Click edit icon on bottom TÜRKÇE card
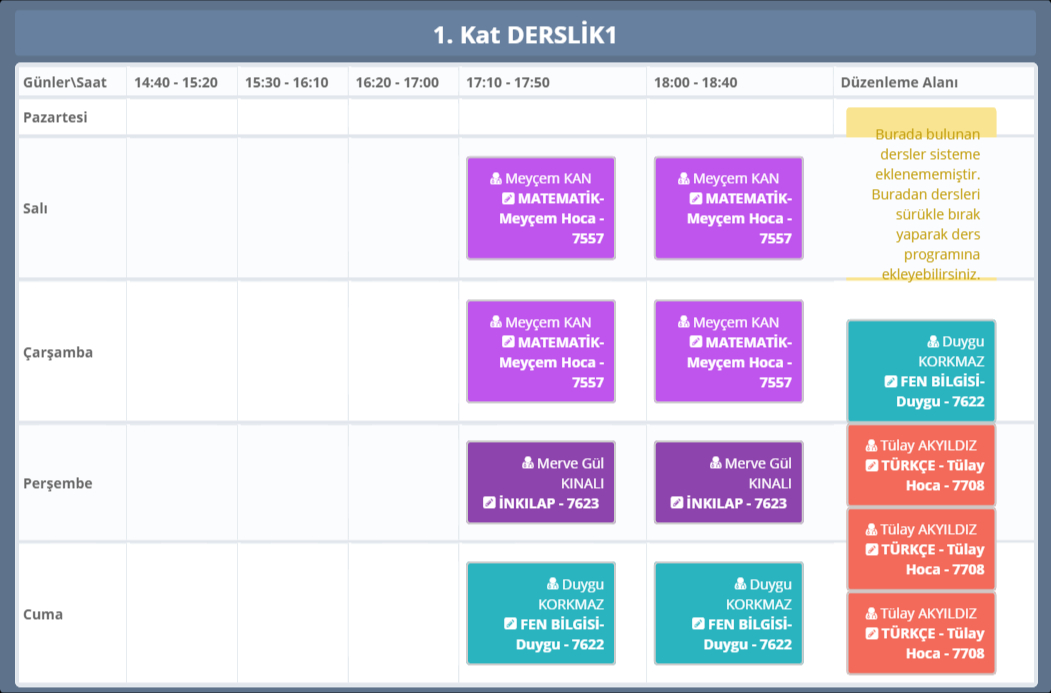1051x693 pixels. click(871, 634)
